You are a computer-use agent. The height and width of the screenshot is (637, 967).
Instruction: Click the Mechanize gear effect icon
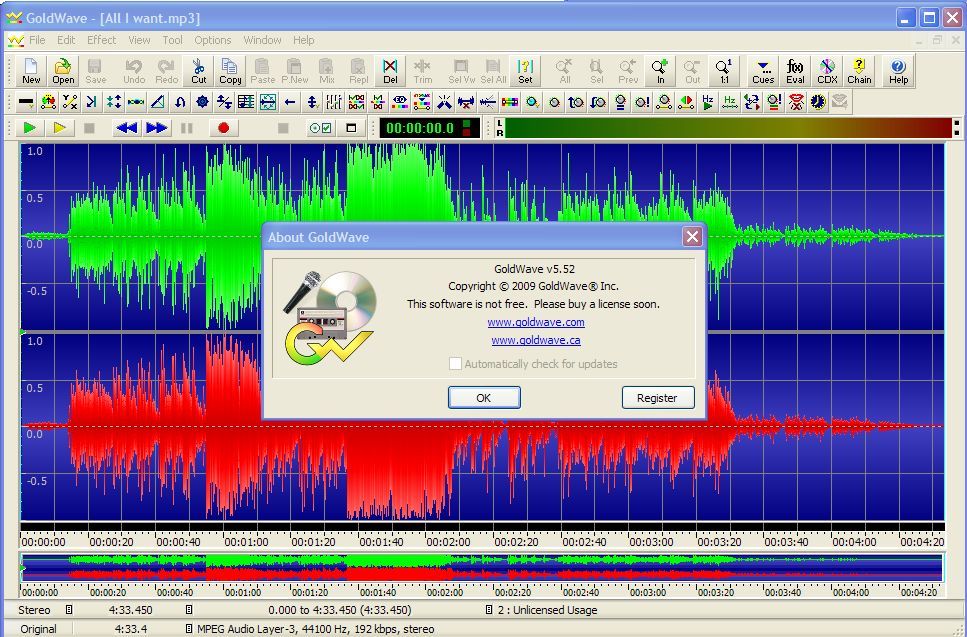(202, 102)
